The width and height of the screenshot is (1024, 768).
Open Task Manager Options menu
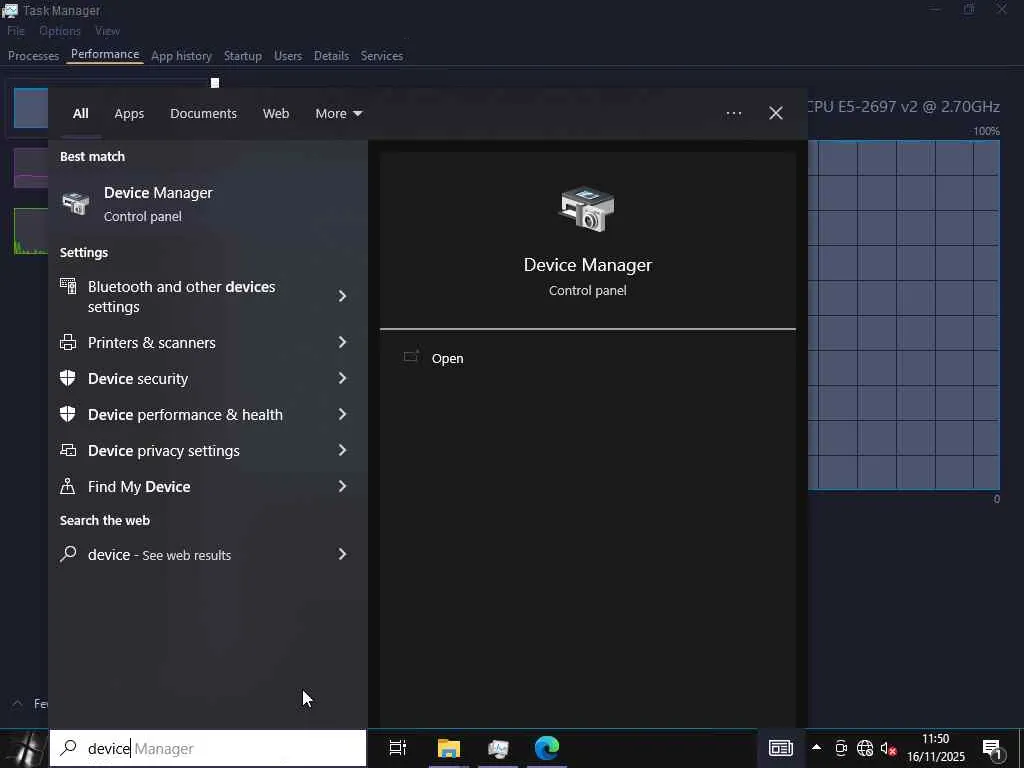[x=60, y=31]
